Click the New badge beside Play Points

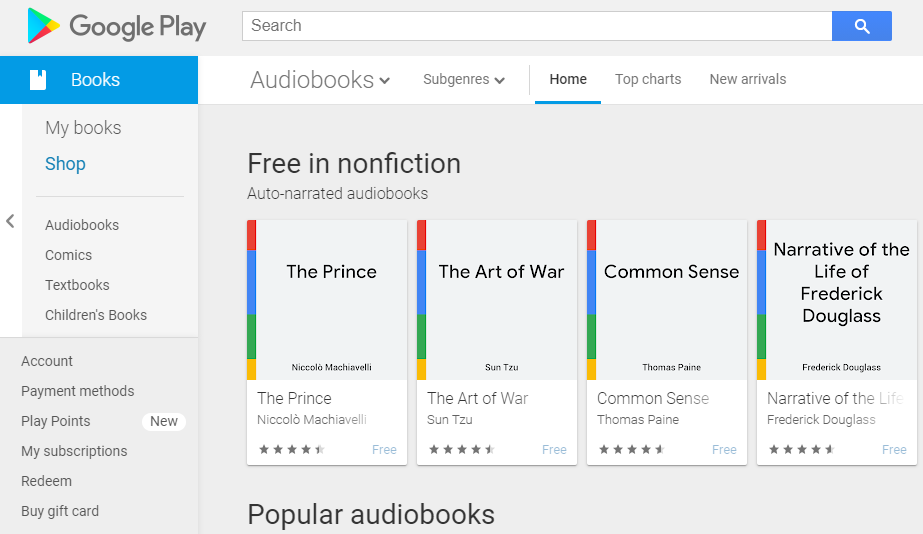[164, 422]
